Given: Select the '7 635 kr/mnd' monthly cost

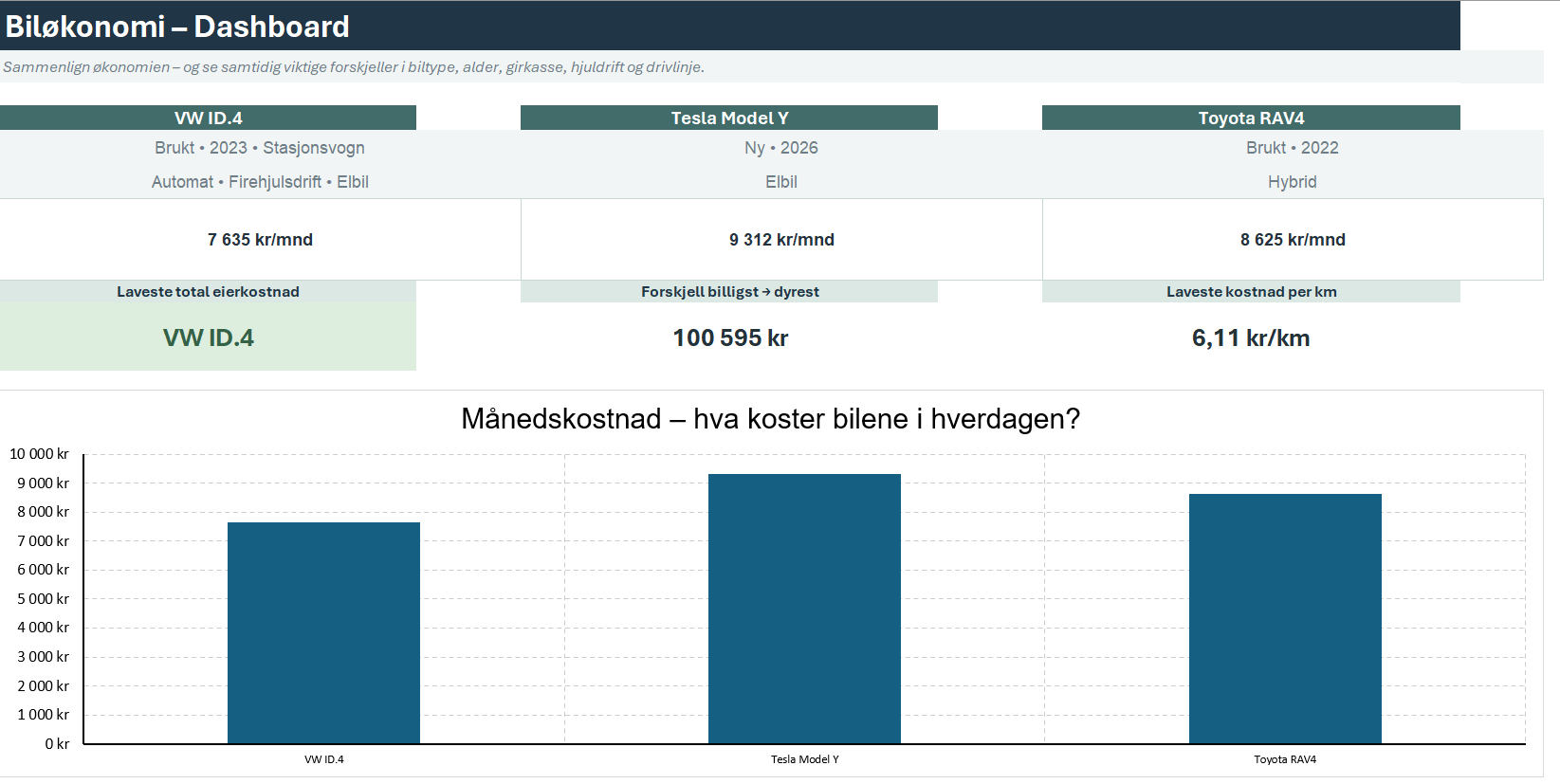Looking at the screenshot, I should coord(260,240).
